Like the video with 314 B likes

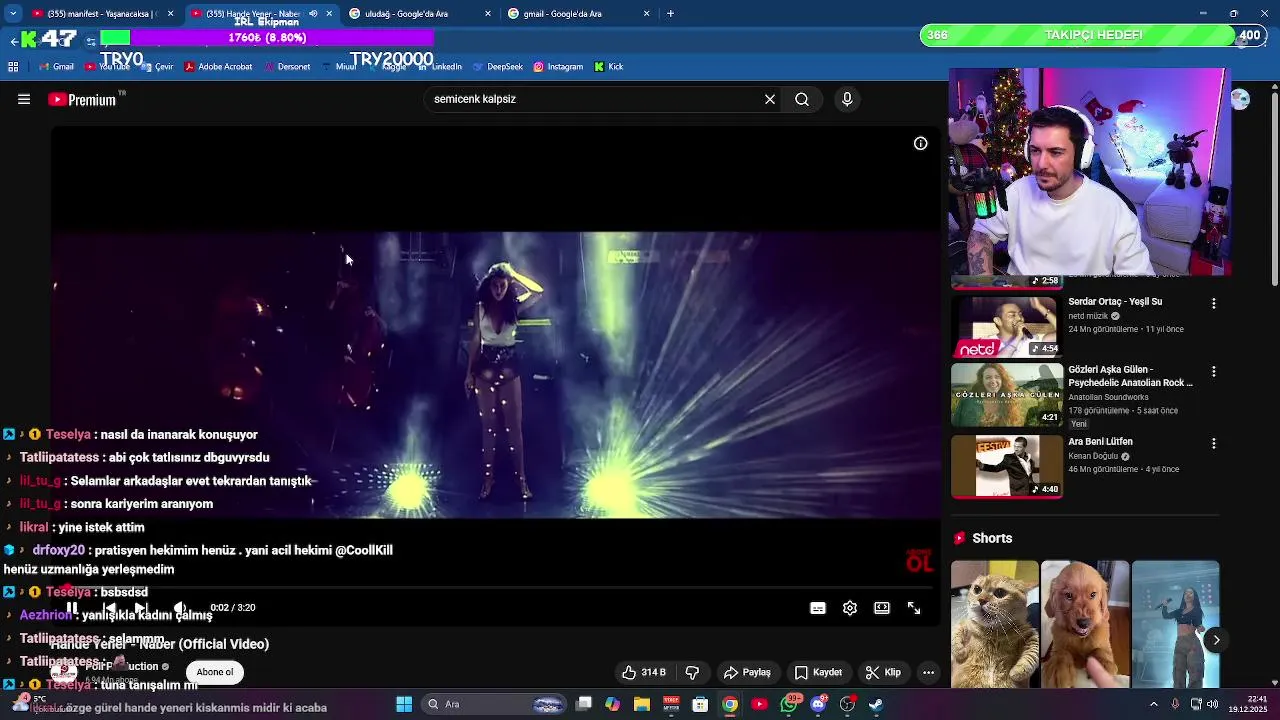(x=643, y=672)
